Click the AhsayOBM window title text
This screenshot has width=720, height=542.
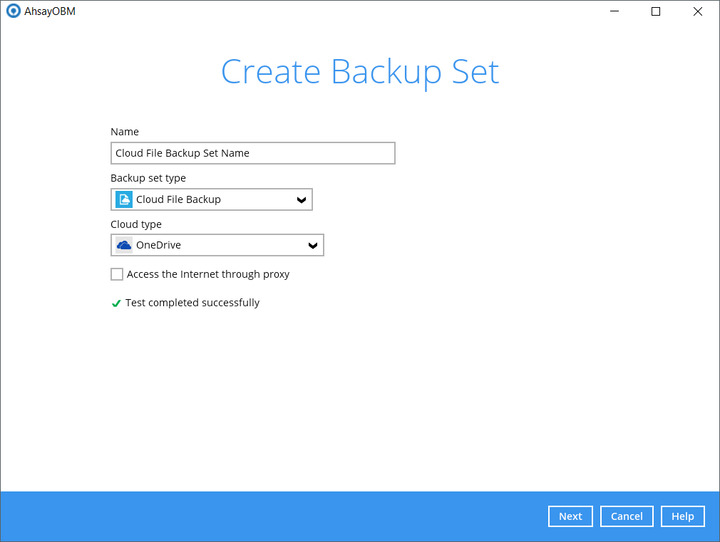(x=50, y=12)
